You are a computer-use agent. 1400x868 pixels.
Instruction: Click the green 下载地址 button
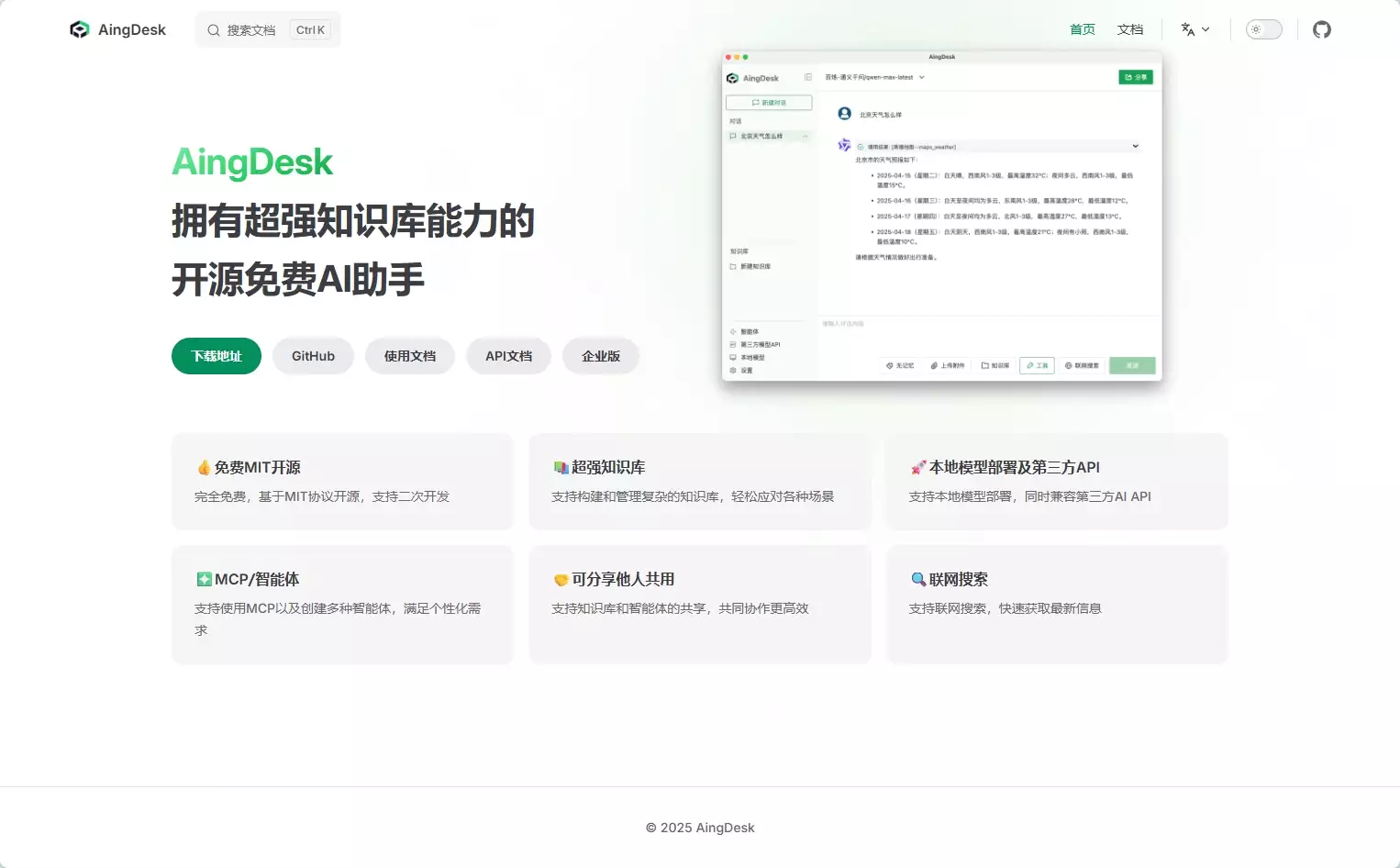point(217,356)
